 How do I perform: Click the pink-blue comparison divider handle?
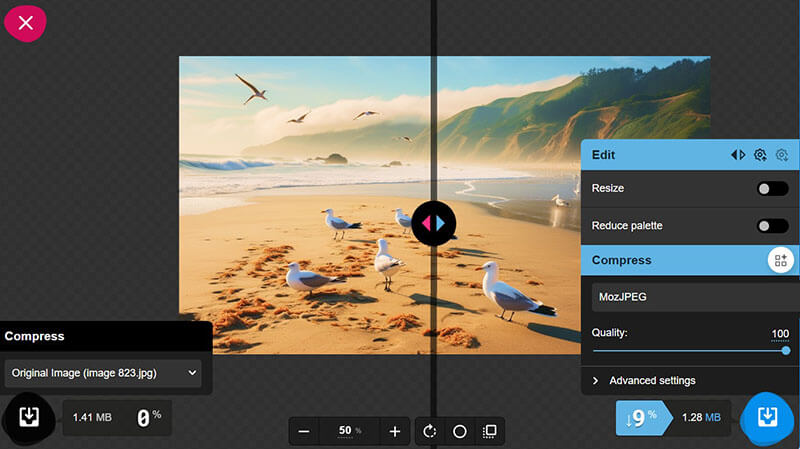pyautogui.click(x=433, y=222)
